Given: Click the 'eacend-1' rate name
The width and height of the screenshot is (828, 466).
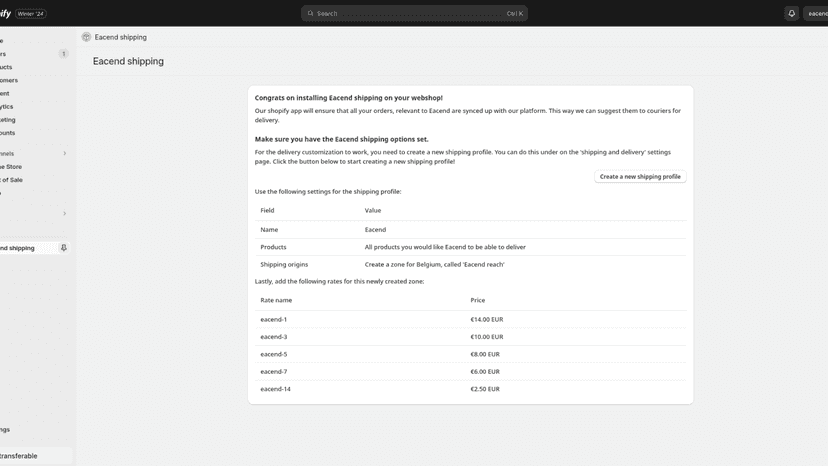Looking at the screenshot, I should click(274, 320).
